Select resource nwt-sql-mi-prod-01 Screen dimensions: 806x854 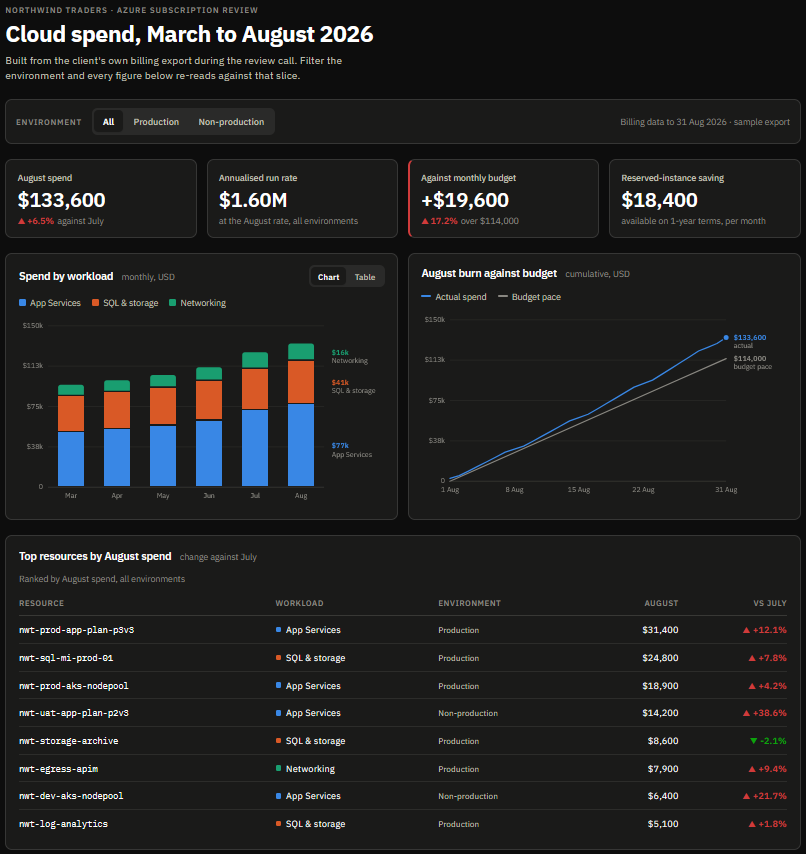click(66, 658)
